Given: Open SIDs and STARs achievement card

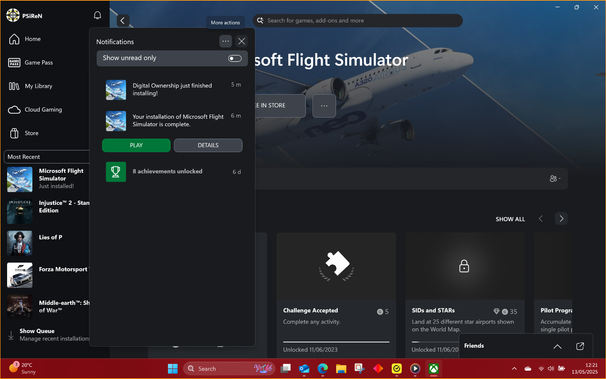Looking at the screenshot, I should [465, 295].
